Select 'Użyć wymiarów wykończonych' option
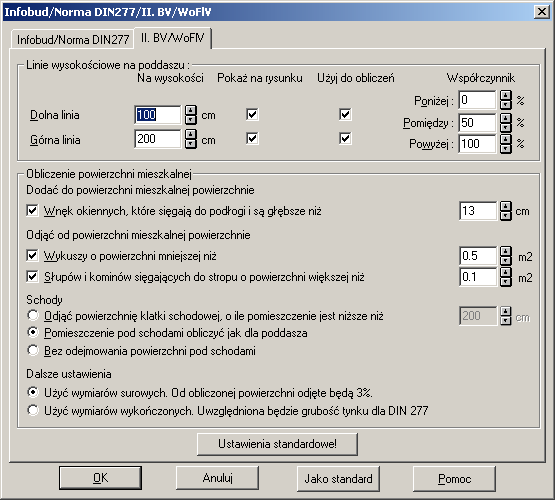The width and height of the screenshot is (555, 500). pyautogui.click(x=33, y=410)
